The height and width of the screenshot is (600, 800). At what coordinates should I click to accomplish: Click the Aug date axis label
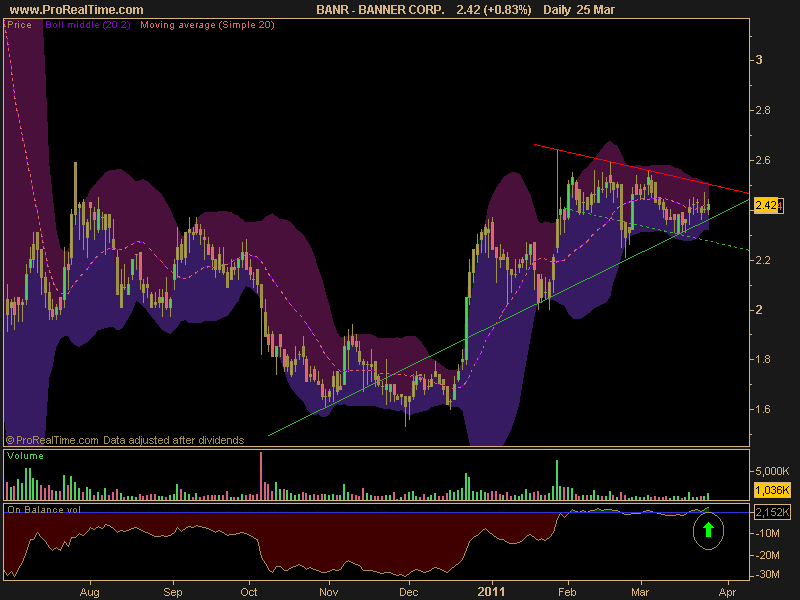(90, 592)
